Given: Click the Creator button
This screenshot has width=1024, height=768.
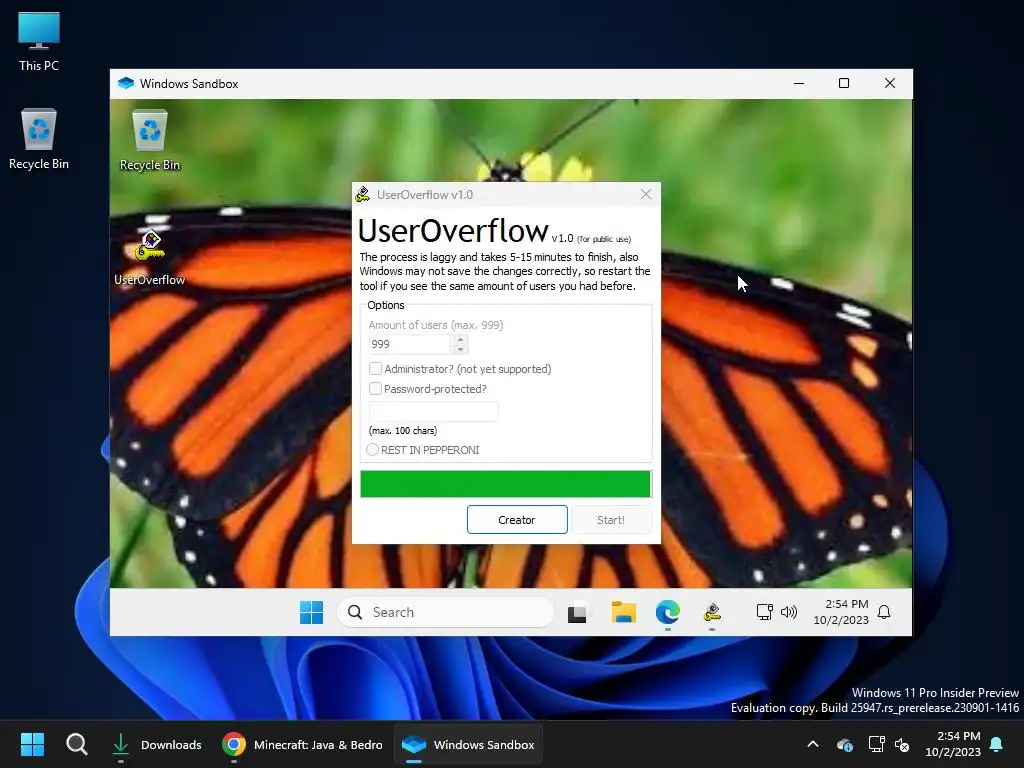Looking at the screenshot, I should 517,520.
